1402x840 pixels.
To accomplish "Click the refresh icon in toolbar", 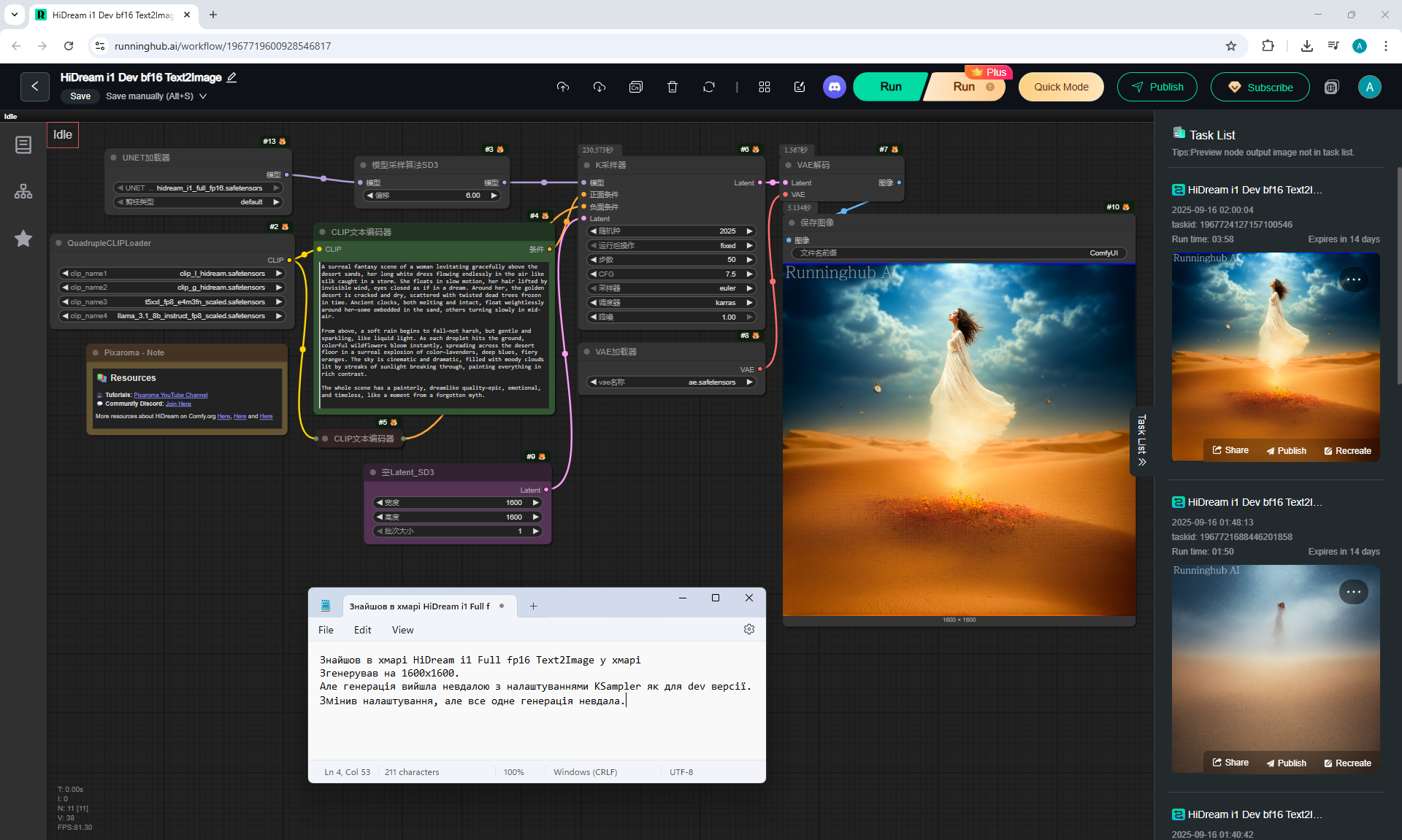I will [709, 87].
